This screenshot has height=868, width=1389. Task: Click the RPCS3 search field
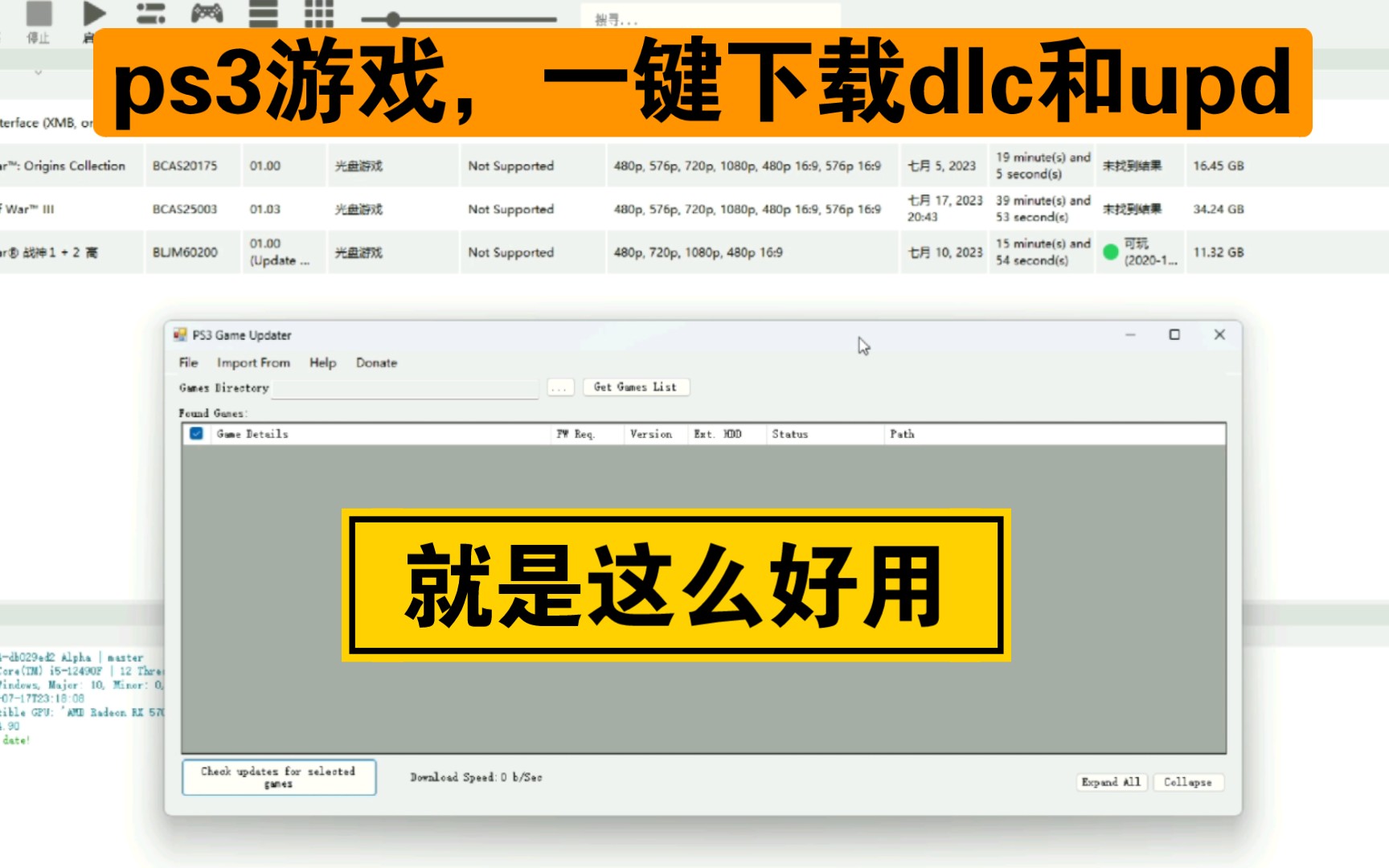[x=711, y=18]
